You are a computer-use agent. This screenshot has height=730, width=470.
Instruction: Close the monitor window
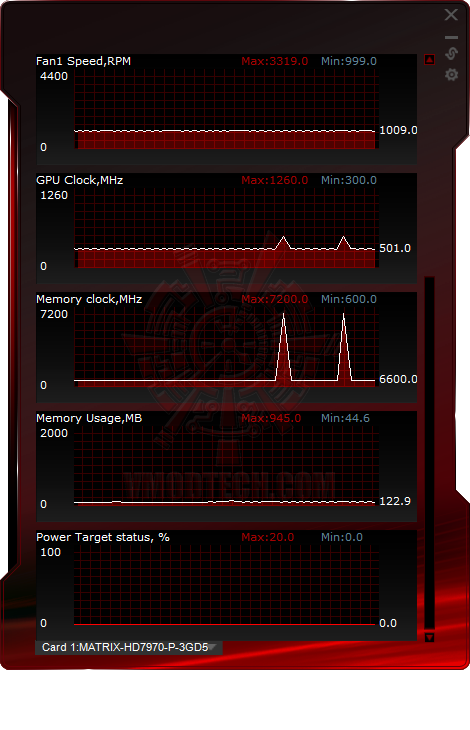451,15
